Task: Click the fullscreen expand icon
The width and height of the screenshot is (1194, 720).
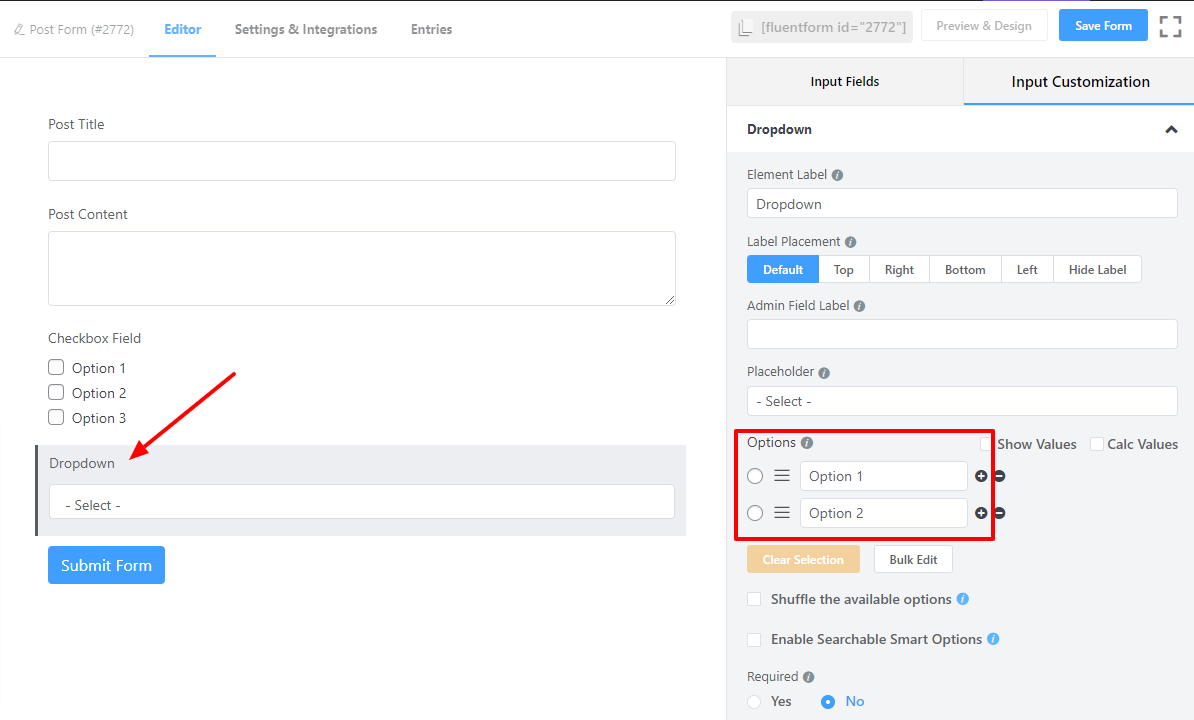Action: [1170, 27]
